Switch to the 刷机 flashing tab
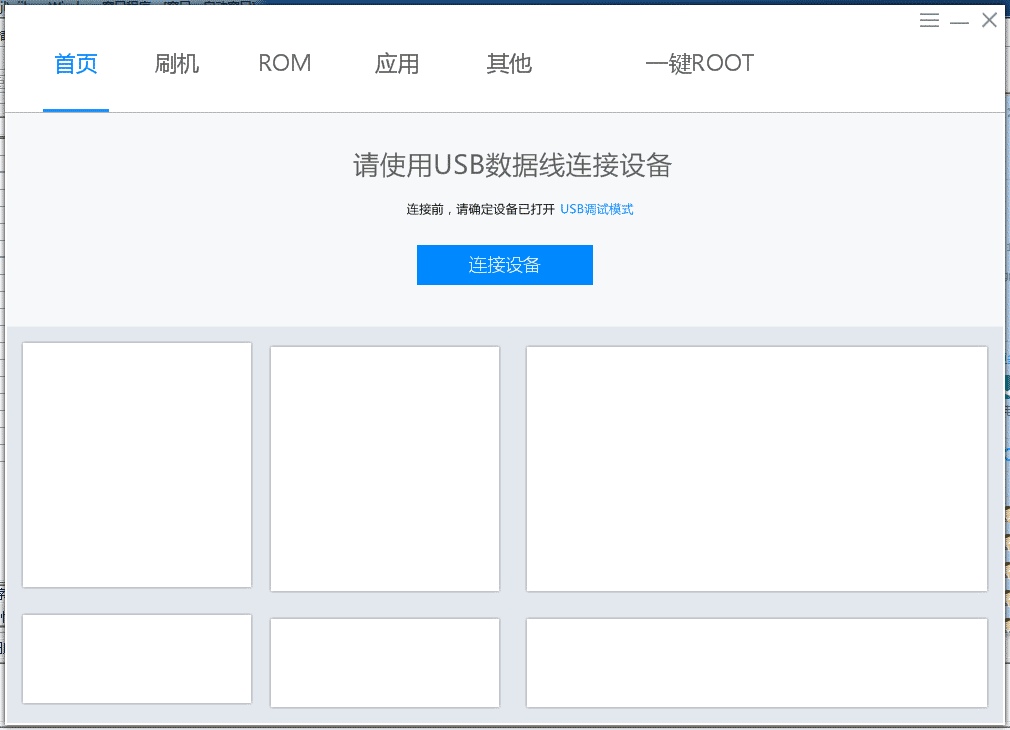This screenshot has height=730, width=1010. [176, 62]
